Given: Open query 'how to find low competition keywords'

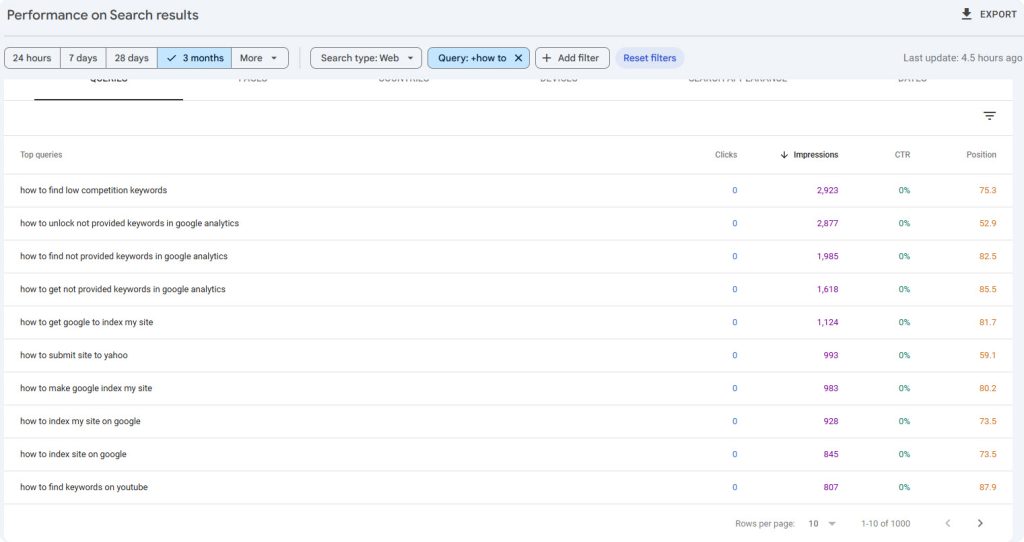Looking at the screenshot, I should tap(93, 190).
